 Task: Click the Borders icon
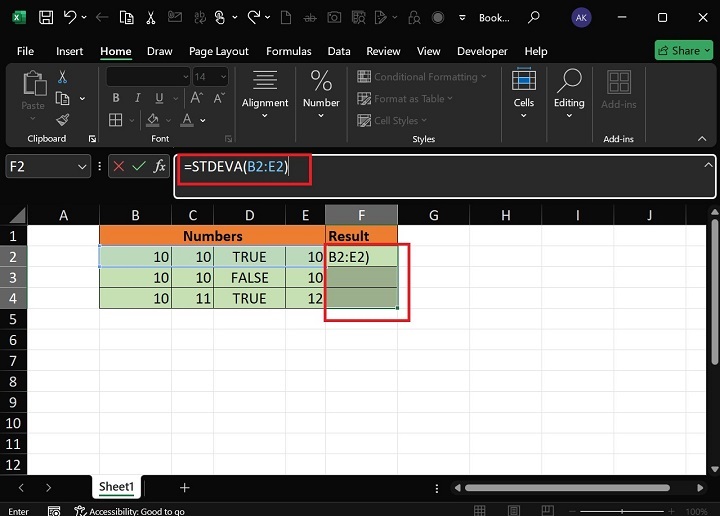point(115,120)
